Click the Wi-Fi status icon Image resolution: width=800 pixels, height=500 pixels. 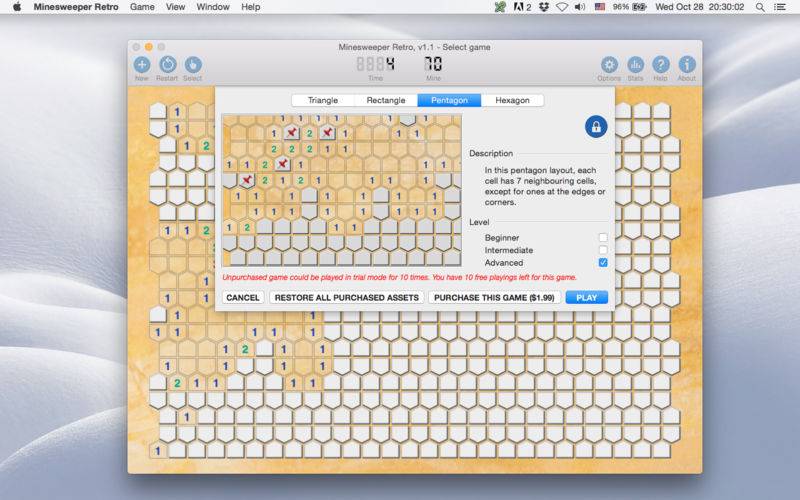pos(562,7)
